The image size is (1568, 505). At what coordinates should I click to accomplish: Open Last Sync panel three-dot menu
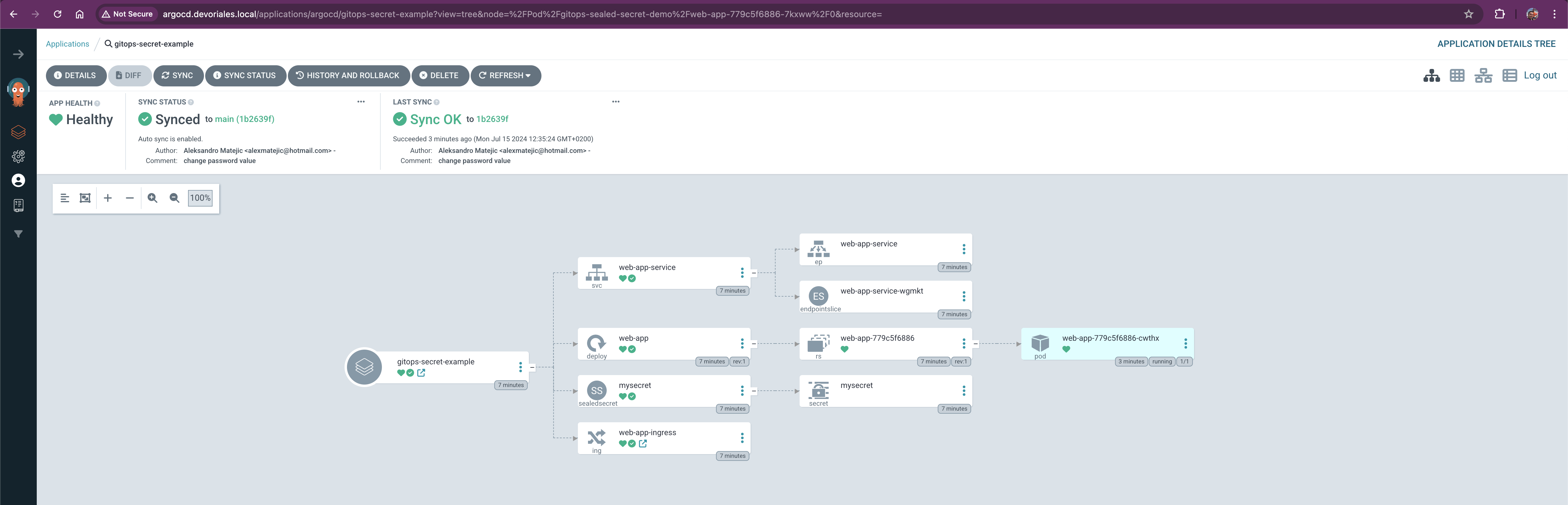pos(615,102)
